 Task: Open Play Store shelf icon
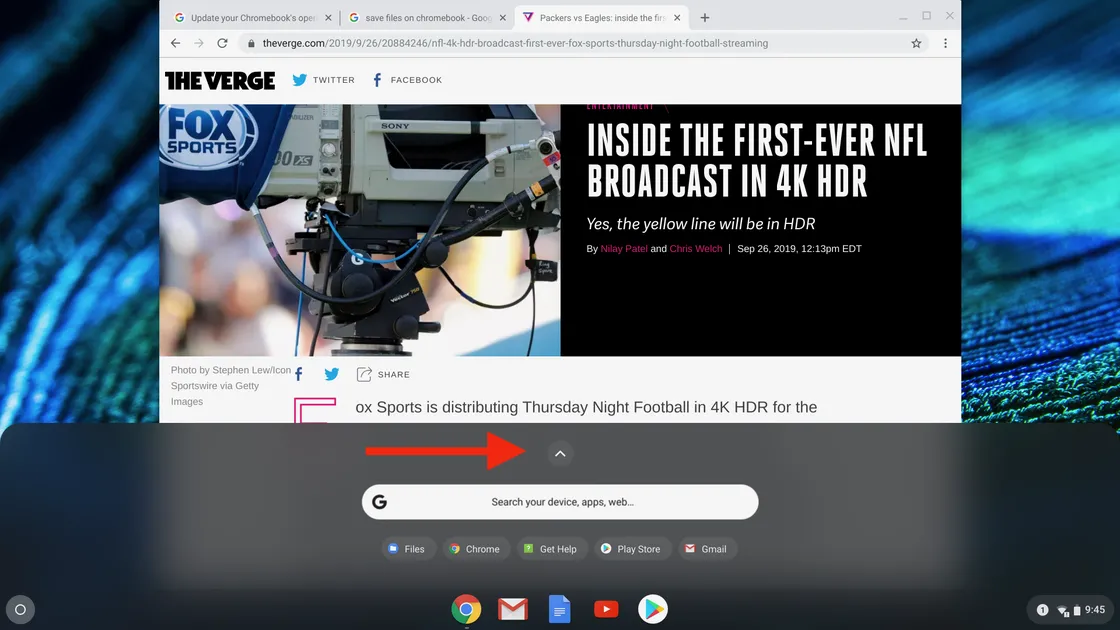pos(652,609)
